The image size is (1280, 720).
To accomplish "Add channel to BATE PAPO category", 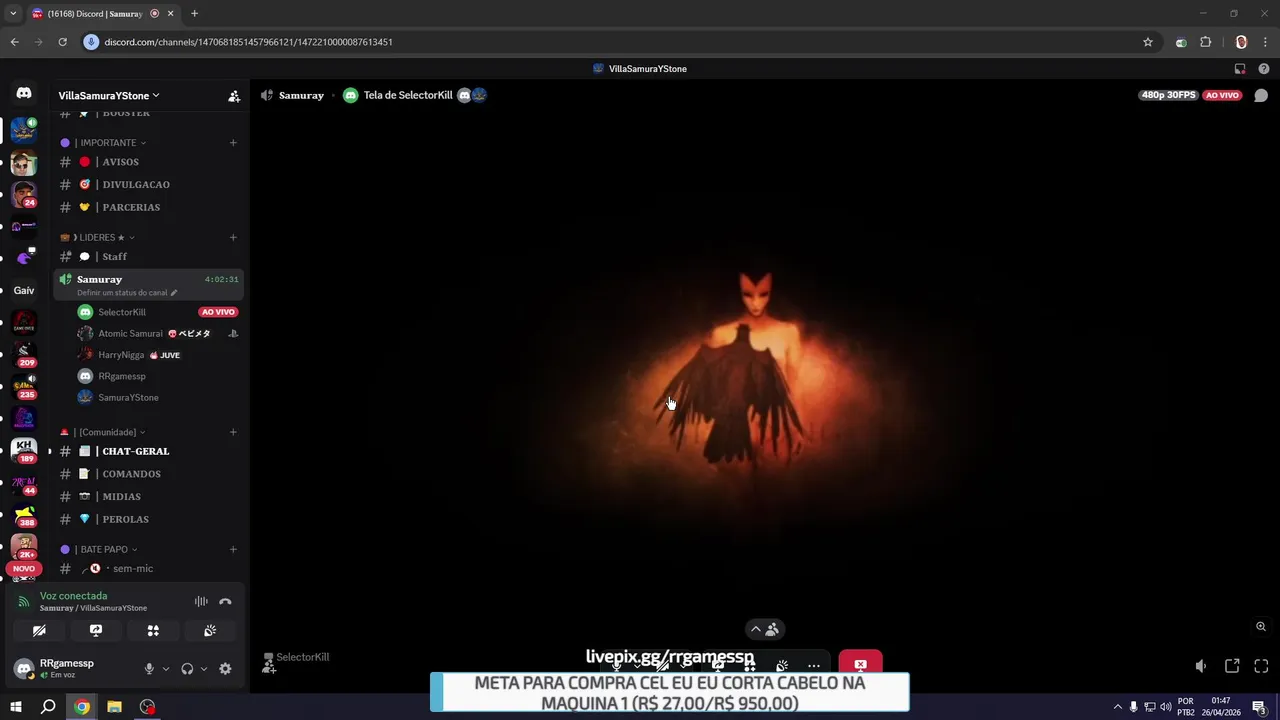I will (x=233, y=550).
